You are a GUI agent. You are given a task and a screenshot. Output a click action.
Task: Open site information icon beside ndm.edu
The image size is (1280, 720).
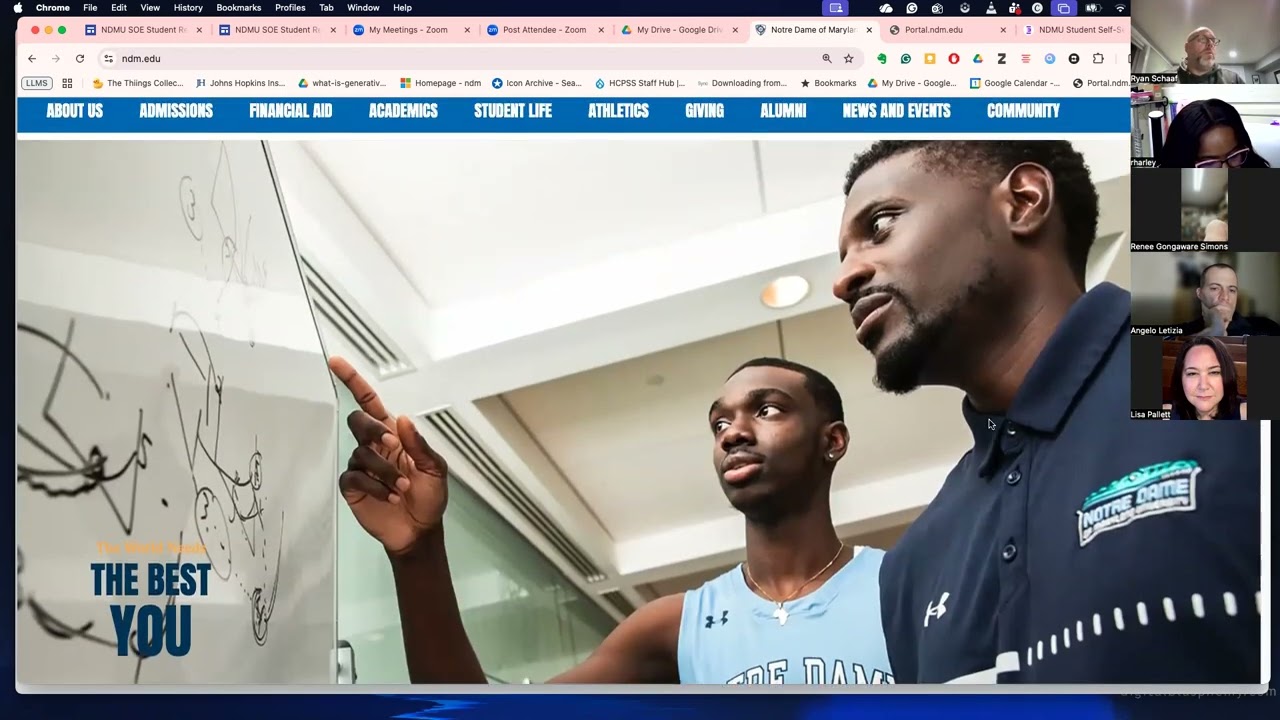pyautogui.click(x=108, y=59)
